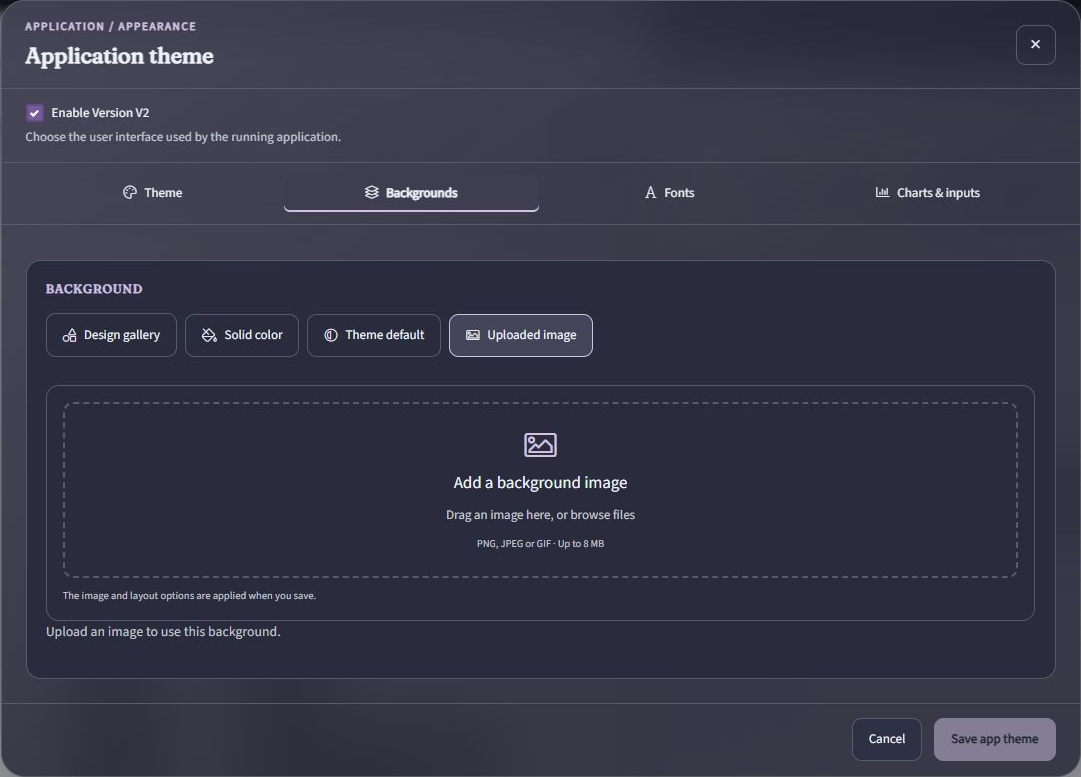Click the 'PNG, JPEG or GIF' format note
1081x777 pixels.
(x=540, y=543)
